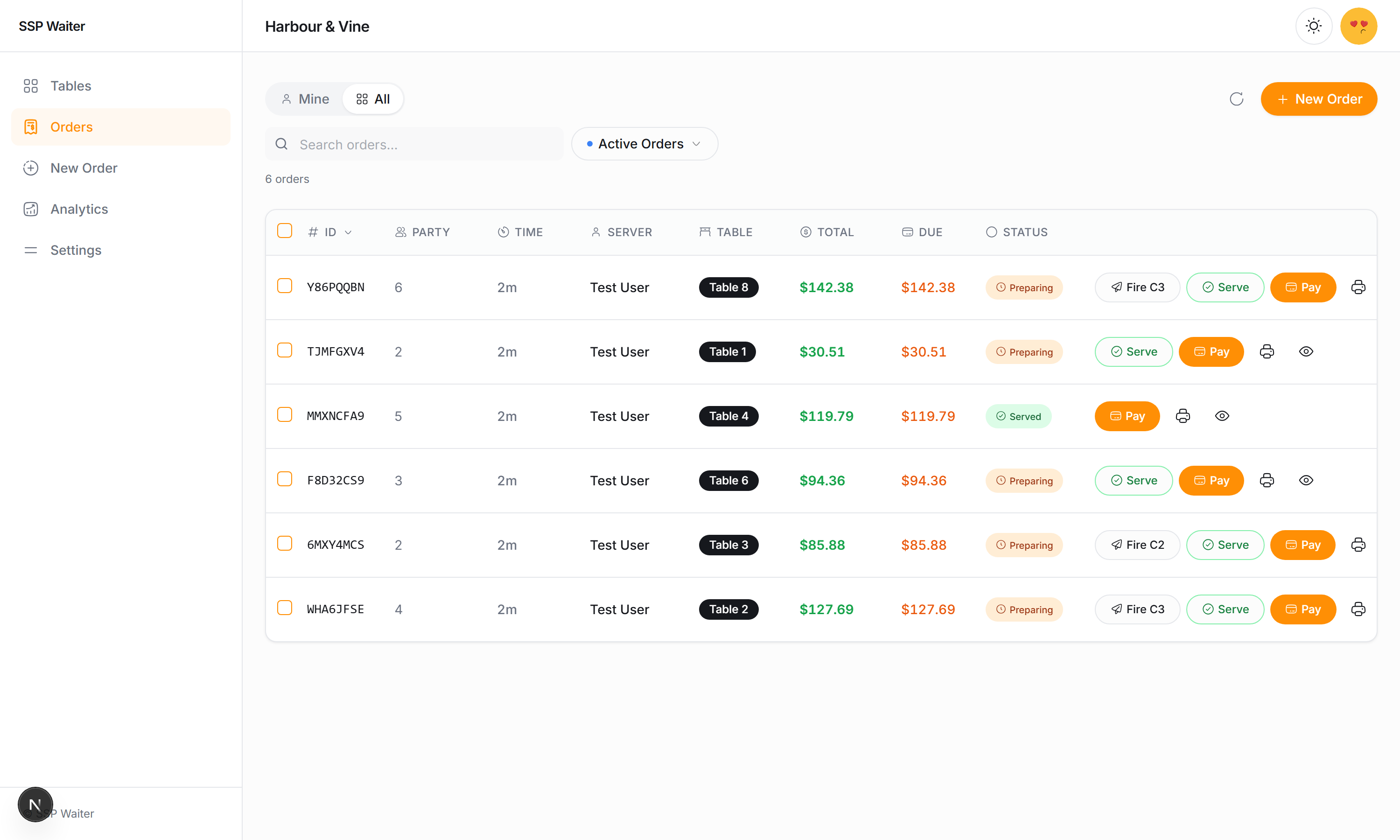
Task: Toggle the light/dark theme sun icon
Action: coord(1313,26)
